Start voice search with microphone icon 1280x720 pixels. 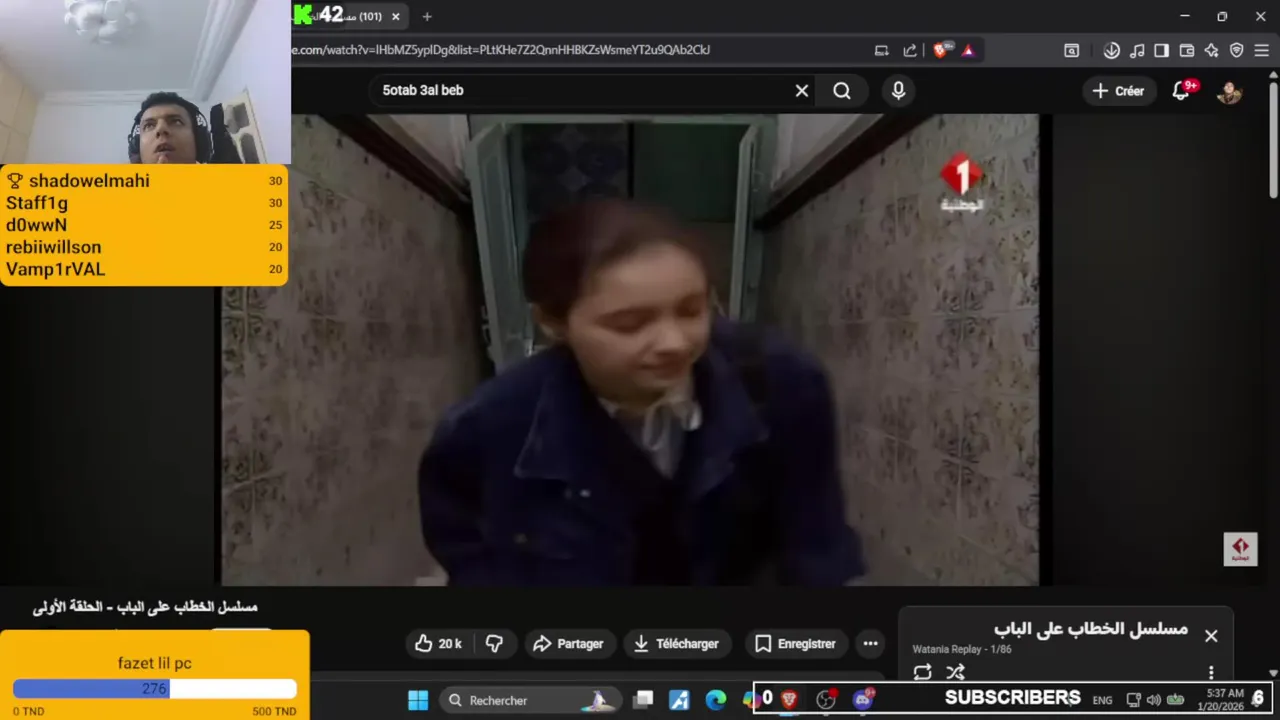898,91
